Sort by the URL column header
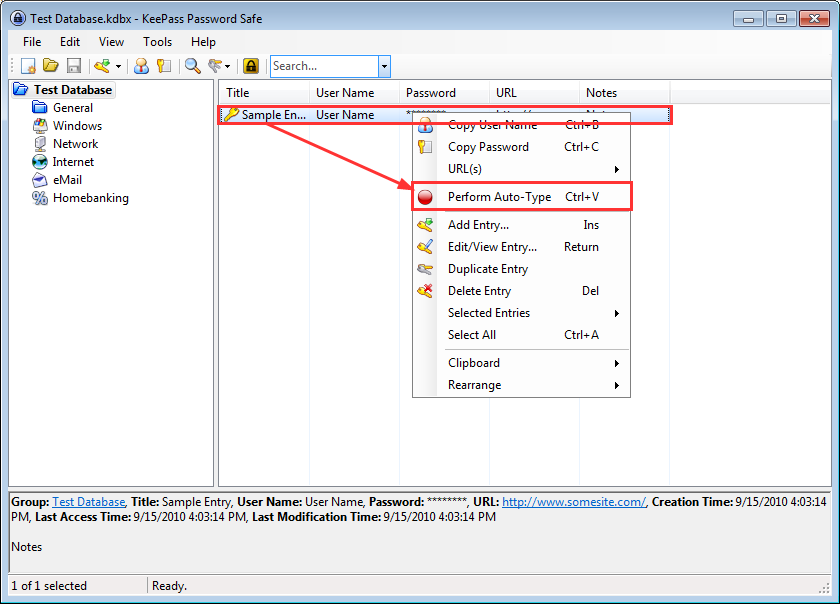840x604 pixels. click(x=535, y=93)
